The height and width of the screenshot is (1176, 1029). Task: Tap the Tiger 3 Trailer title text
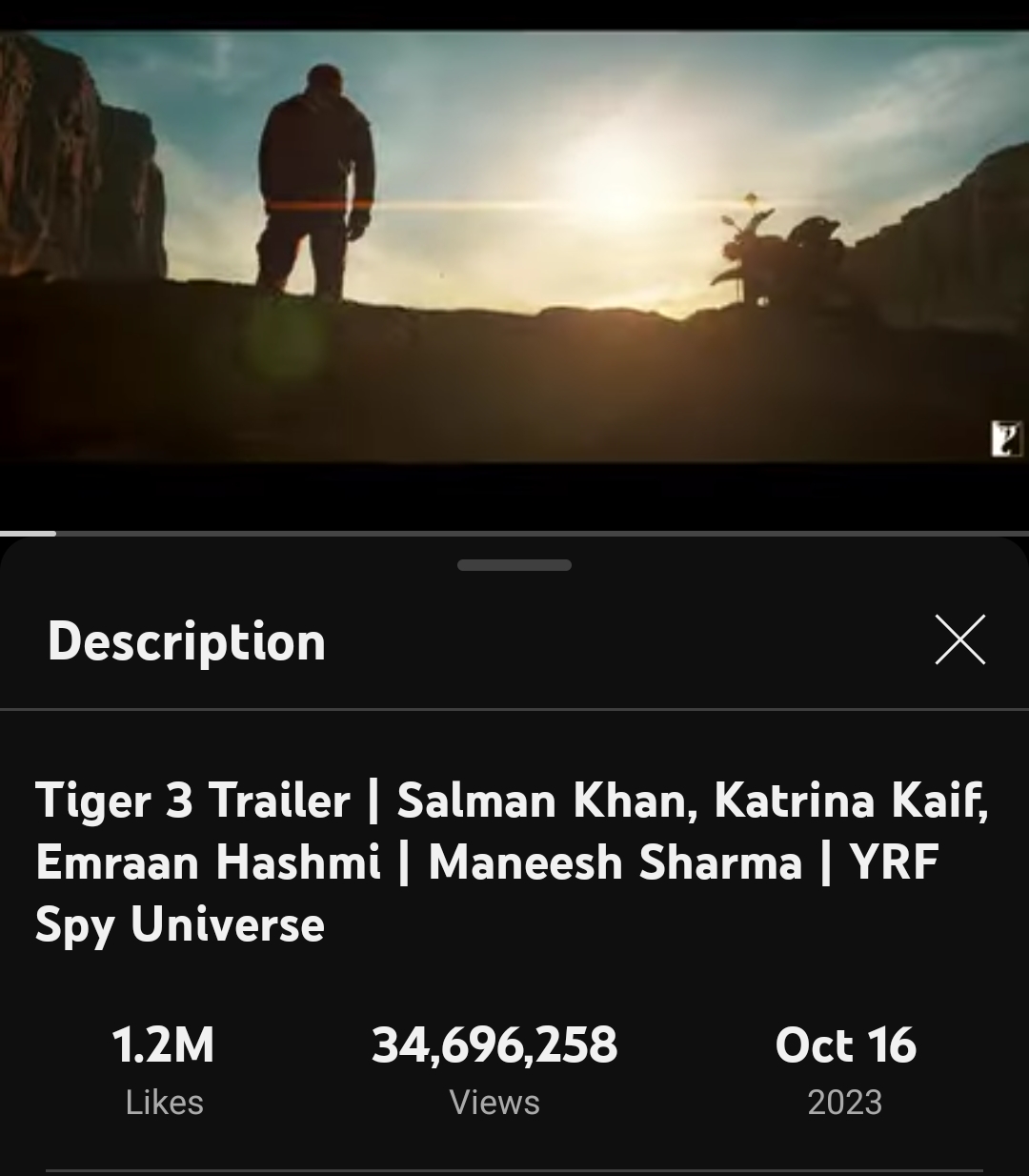193,800
